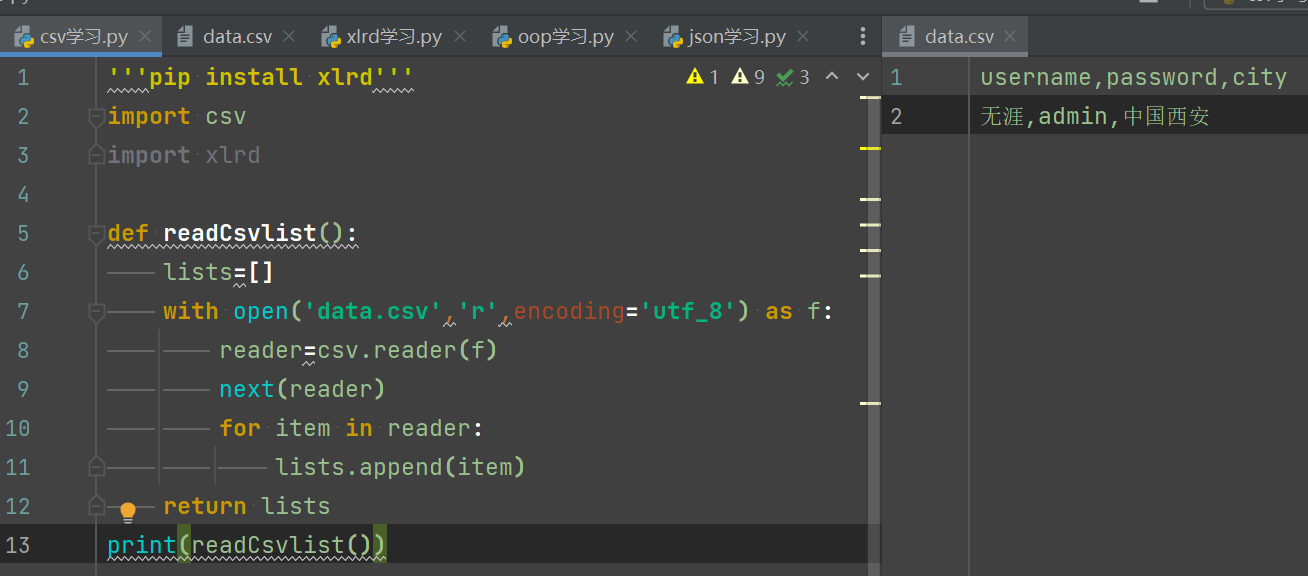Viewport: 1308px width, 576px height.
Task: Click line number 13 in left gutter
Action: click(17, 545)
